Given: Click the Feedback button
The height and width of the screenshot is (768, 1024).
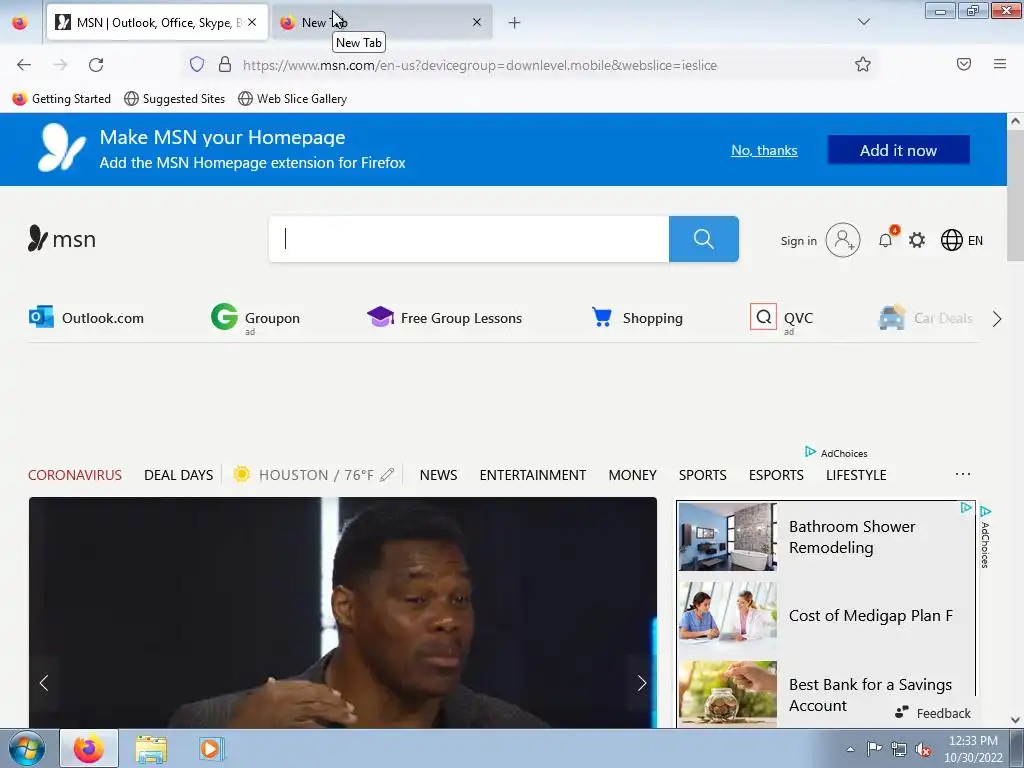Looking at the screenshot, I should tap(933, 713).
